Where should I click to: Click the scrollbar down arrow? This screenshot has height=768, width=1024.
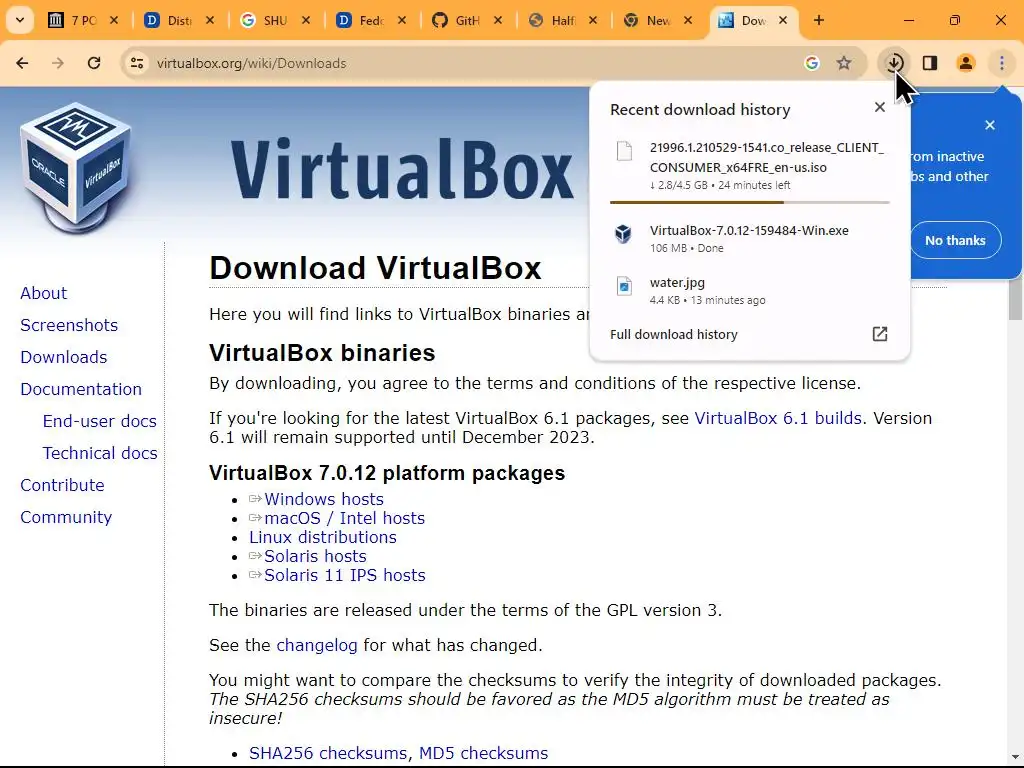point(1016,758)
